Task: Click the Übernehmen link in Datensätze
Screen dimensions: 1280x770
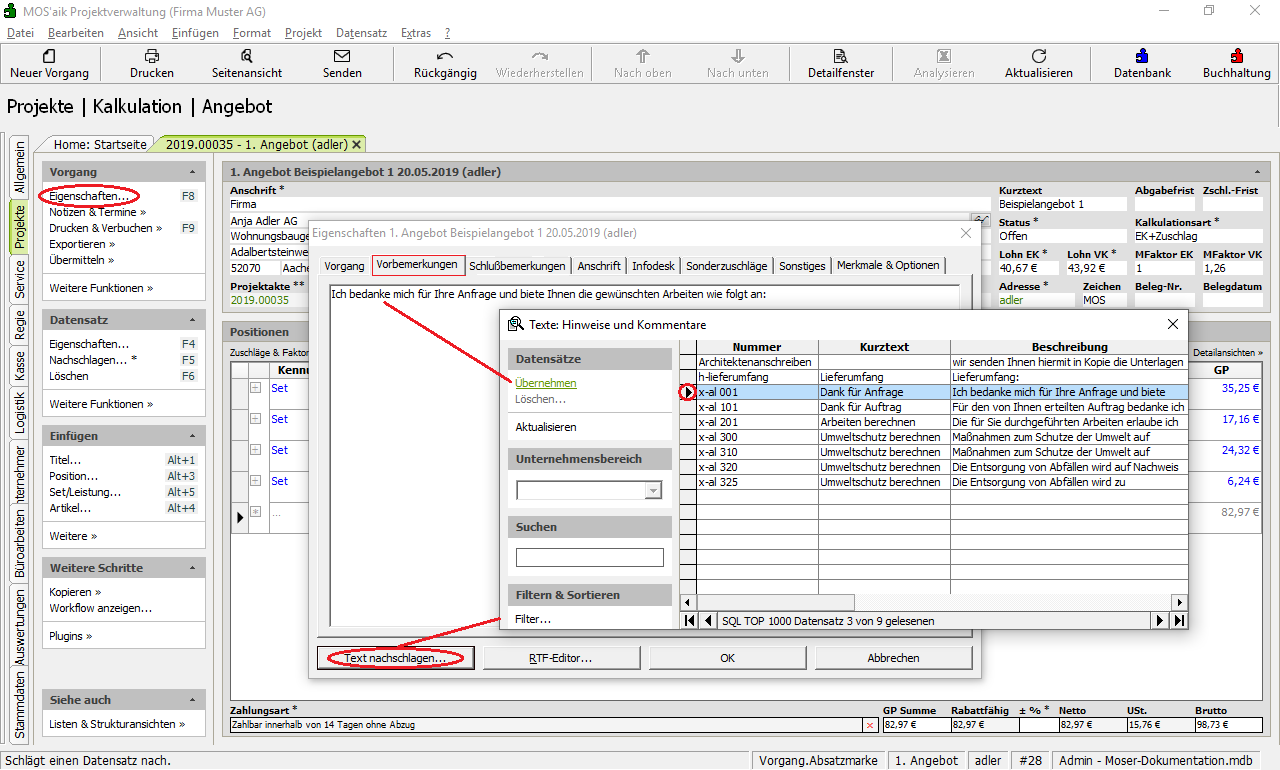Action: click(545, 383)
